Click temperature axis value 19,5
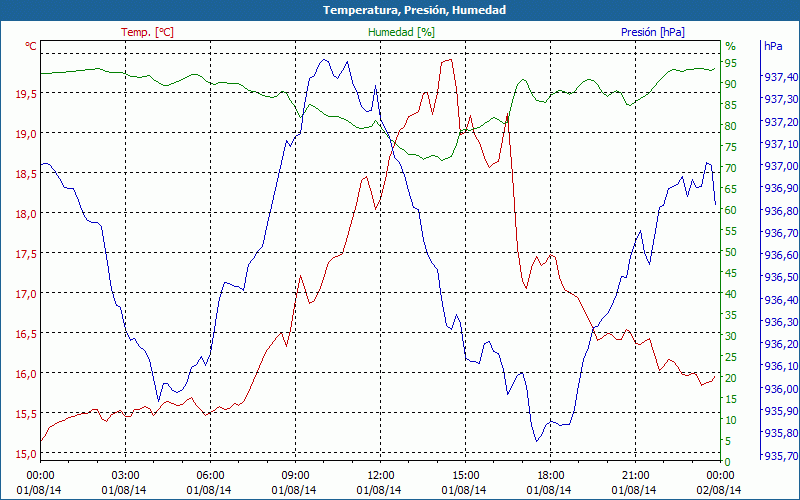800x500 pixels. tap(27, 94)
